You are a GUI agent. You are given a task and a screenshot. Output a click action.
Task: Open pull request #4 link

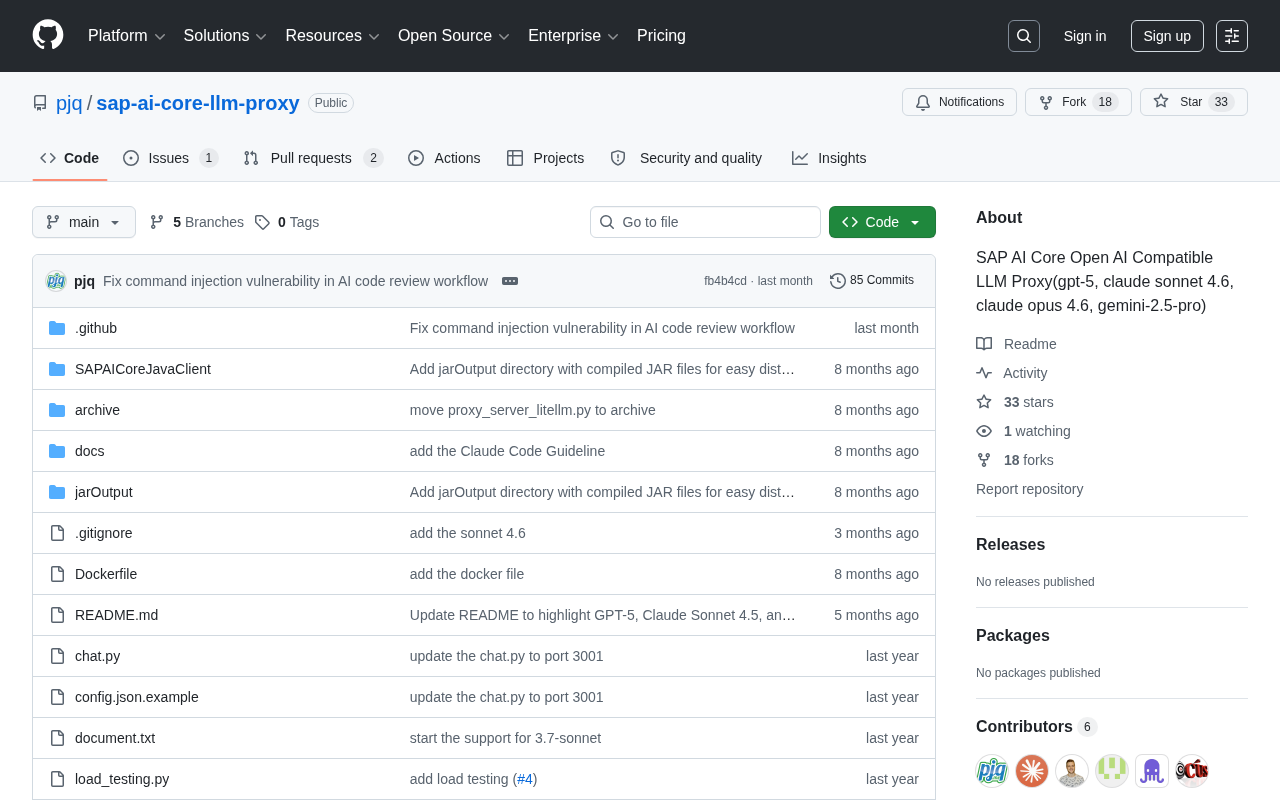(x=525, y=779)
